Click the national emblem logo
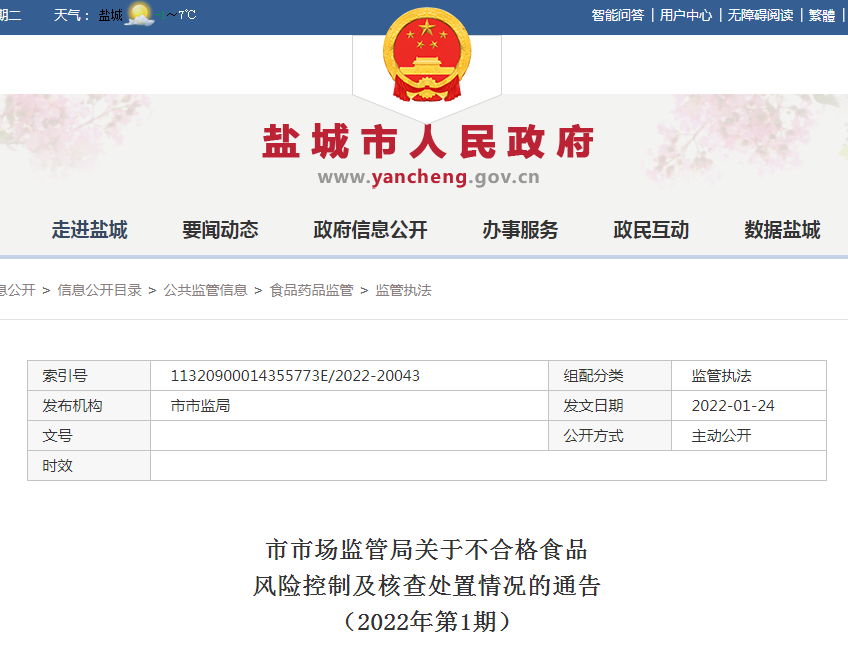The width and height of the screenshot is (848, 646). 427,56
